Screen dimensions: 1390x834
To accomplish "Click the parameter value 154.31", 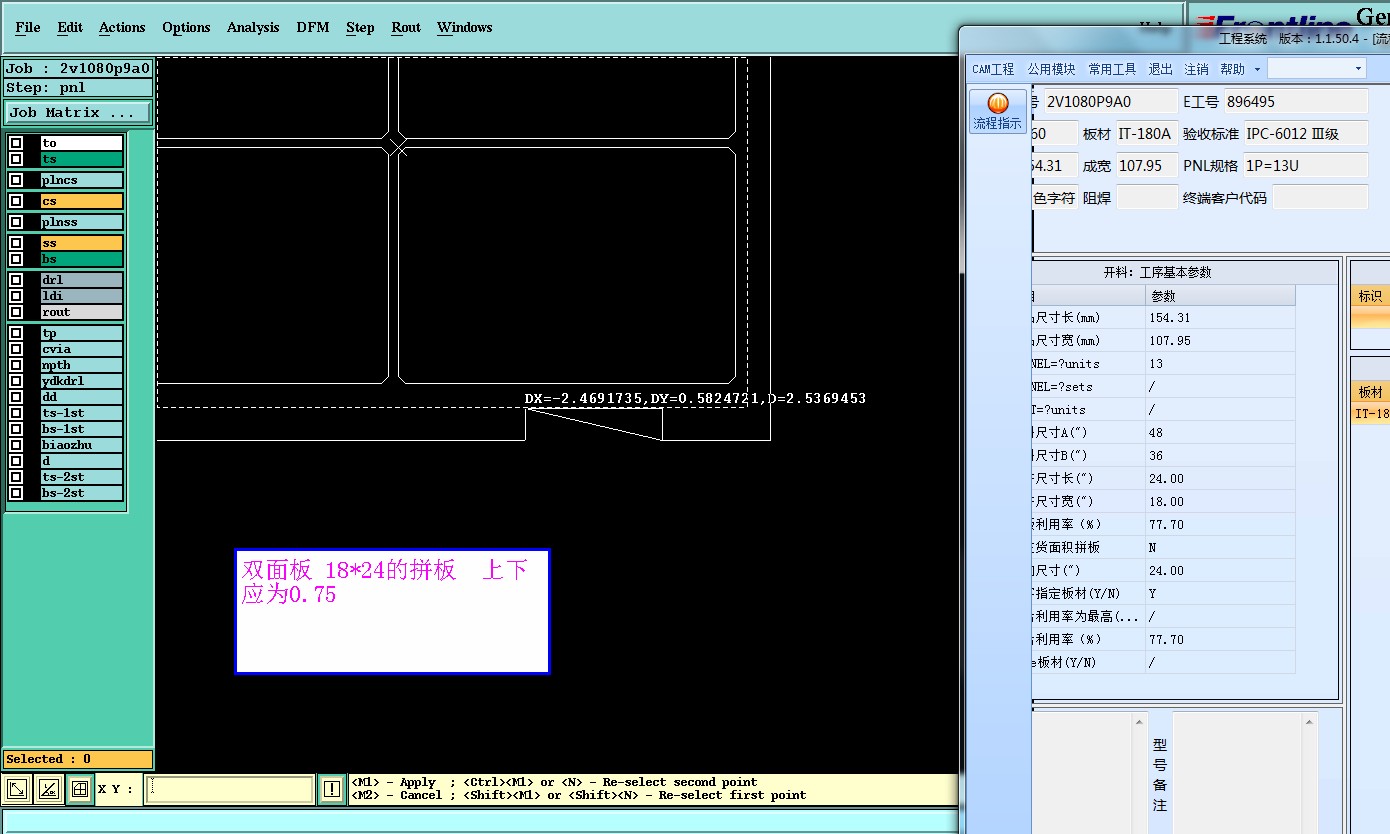I will point(1220,318).
